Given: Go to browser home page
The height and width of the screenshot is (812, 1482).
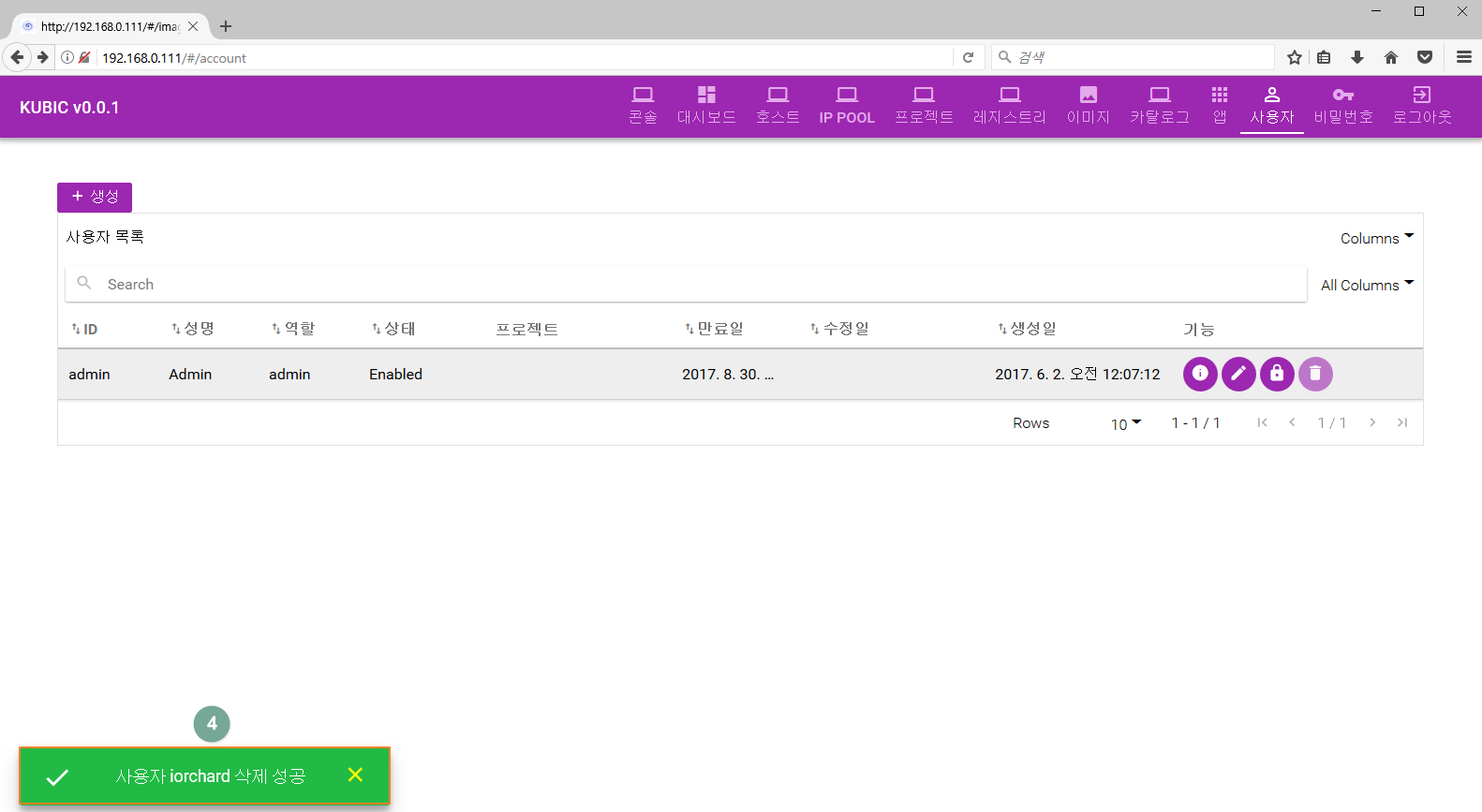Looking at the screenshot, I should [1391, 57].
